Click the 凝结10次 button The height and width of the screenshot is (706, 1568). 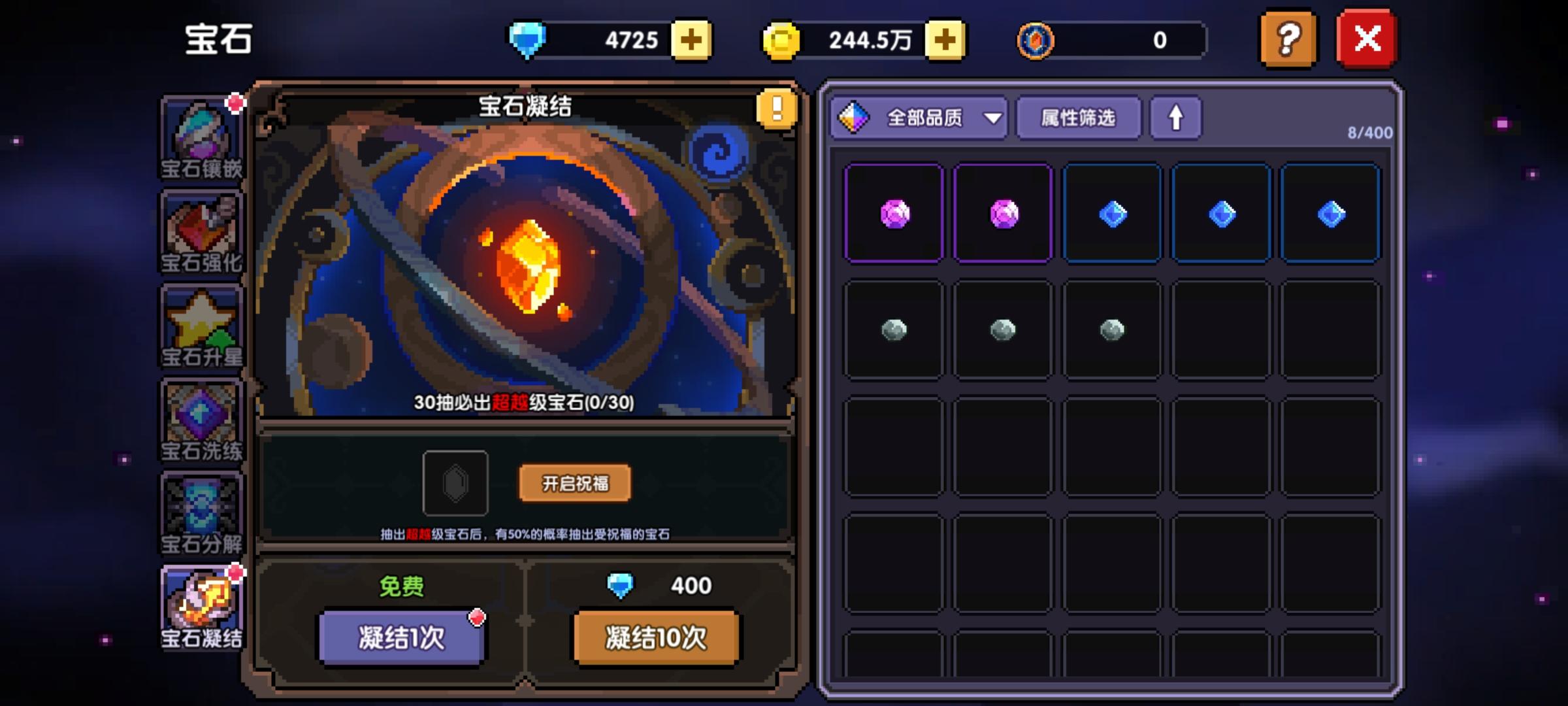[x=656, y=637]
